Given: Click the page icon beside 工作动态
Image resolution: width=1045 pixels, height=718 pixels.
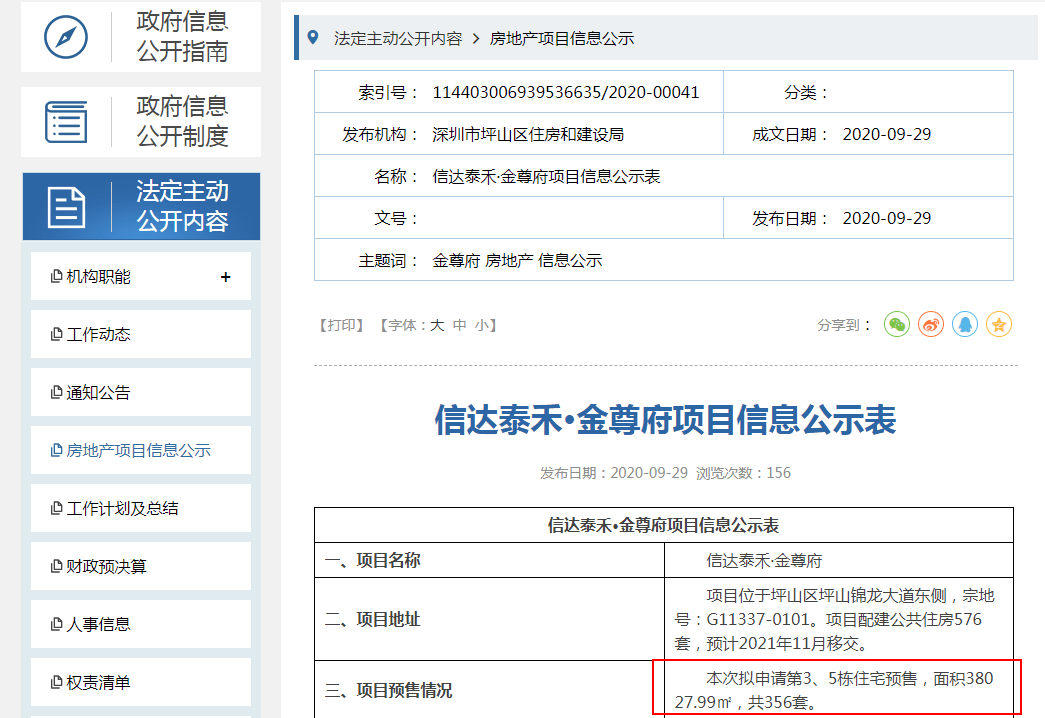Looking at the screenshot, I should click(57, 334).
